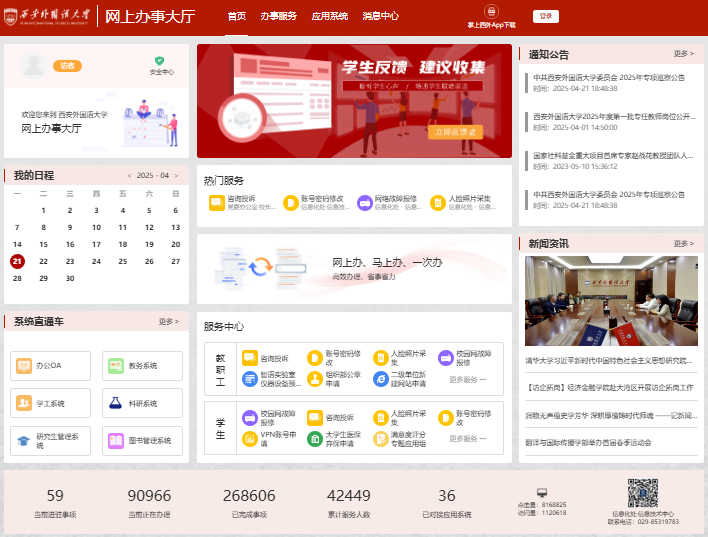Open 二级单位新建网站申请 icon
This screenshot has width=708, height=537.
(x=381, y=379)
